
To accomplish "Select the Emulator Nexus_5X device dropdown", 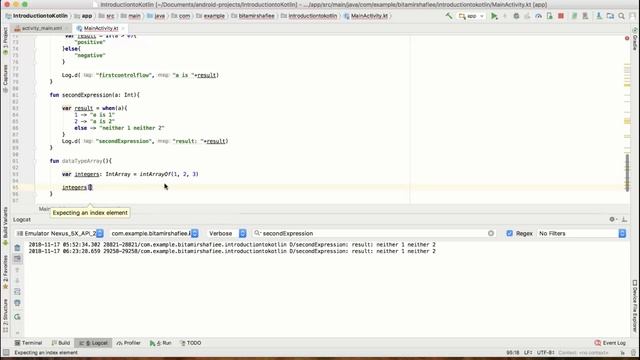I will pyautogui.click(x=60, y=233).
